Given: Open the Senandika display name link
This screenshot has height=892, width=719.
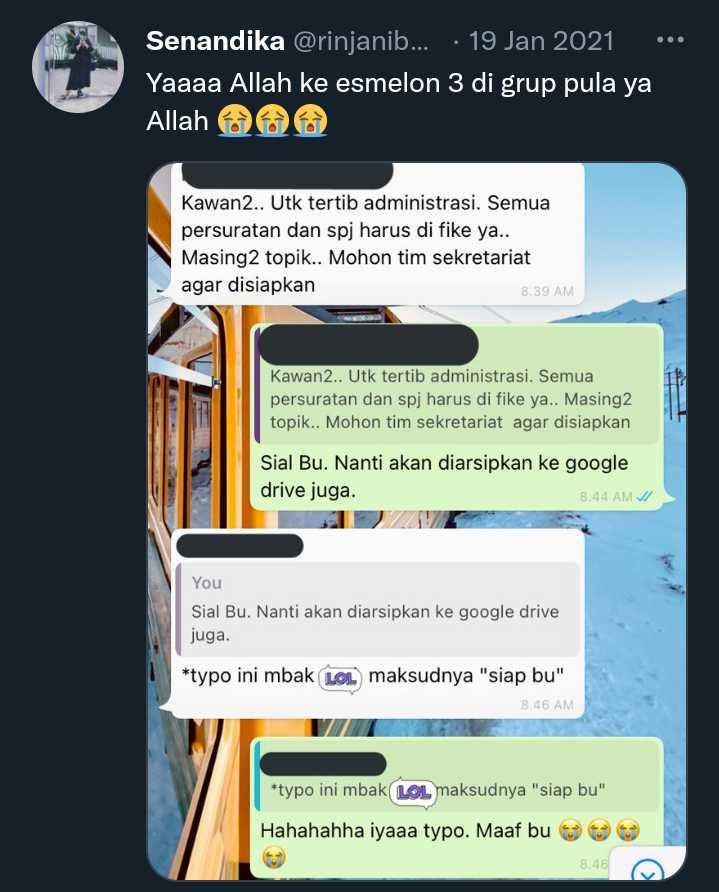Looking at the screenshot, I should click(215, 41).
